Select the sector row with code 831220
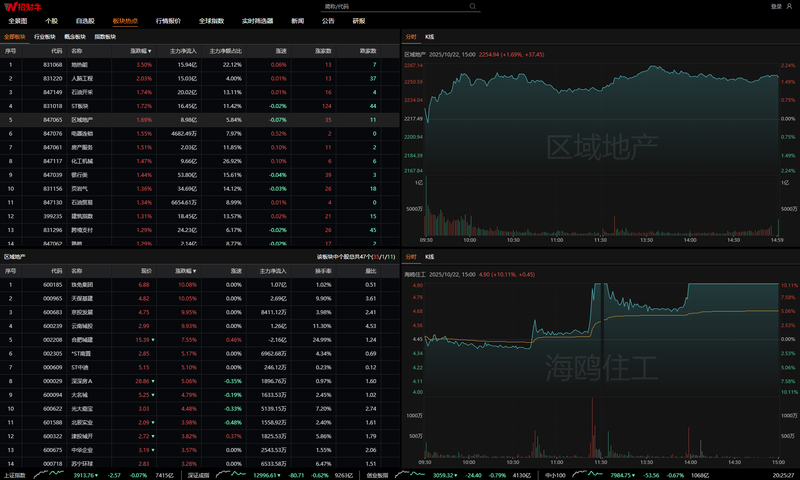Screen dimensions: 800x480 click(199, 79)
